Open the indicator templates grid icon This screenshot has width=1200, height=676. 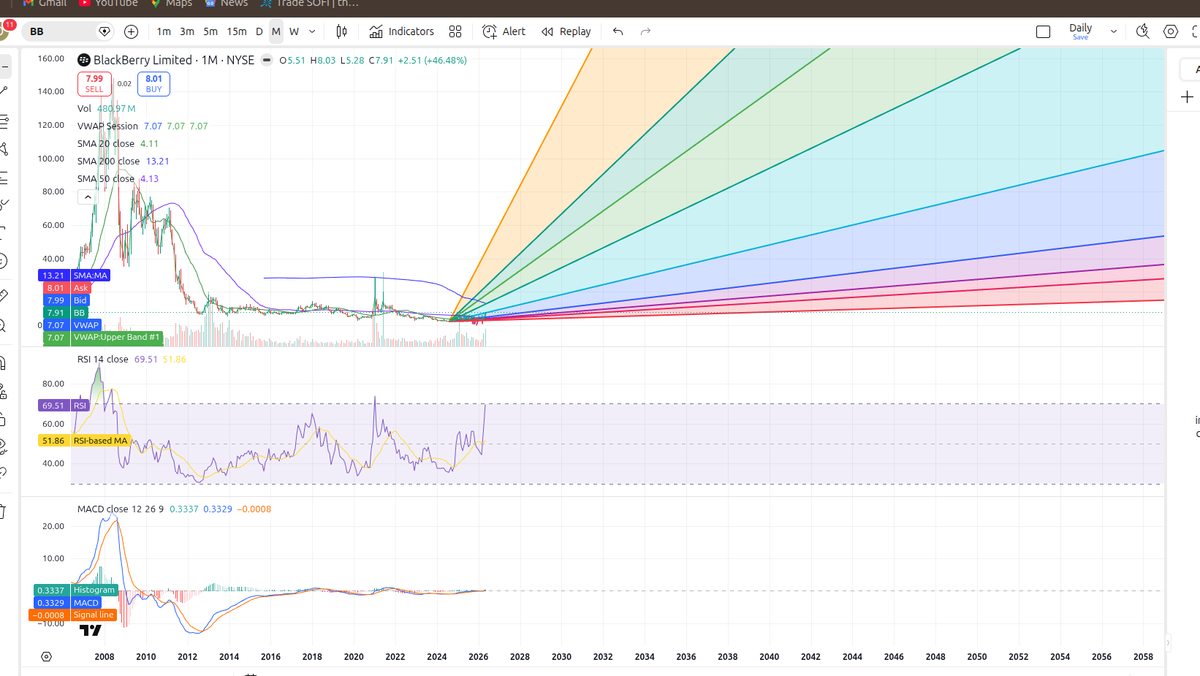455,32
